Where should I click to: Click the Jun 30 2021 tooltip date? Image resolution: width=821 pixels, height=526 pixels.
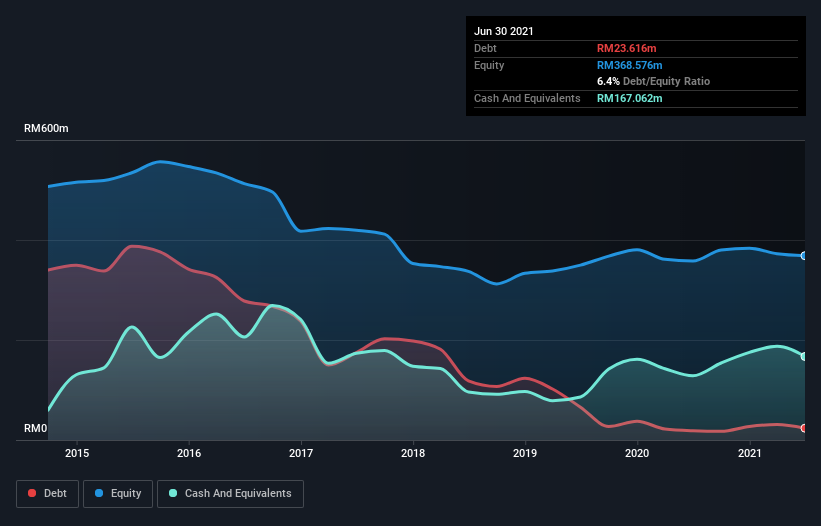(504, 31)
